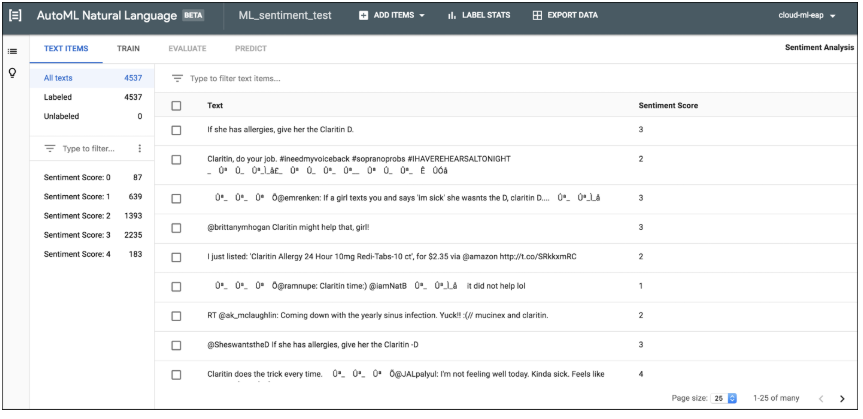Screen dimensions: 863x419
Task: Click score 4 of 'Claritin does the trick' row
Action: 641,375
